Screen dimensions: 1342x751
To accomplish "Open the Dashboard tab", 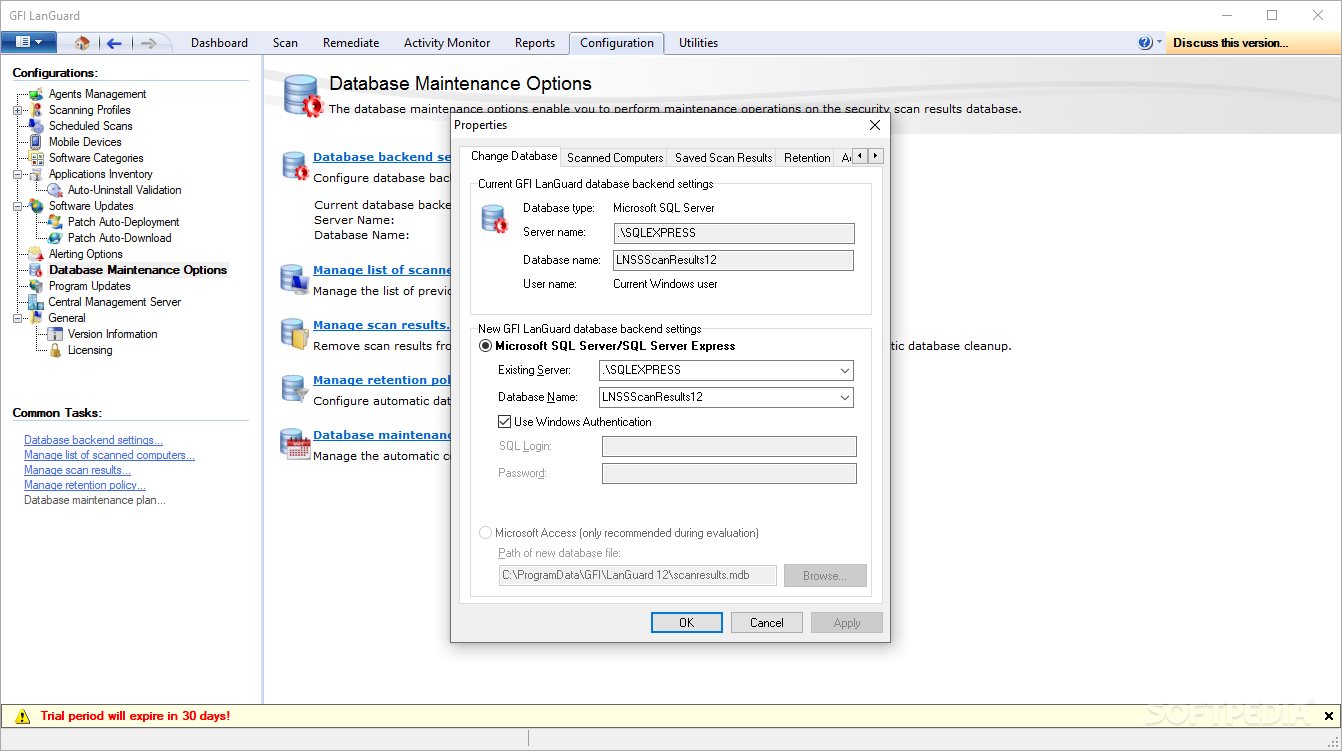I will tap(219, 43).
